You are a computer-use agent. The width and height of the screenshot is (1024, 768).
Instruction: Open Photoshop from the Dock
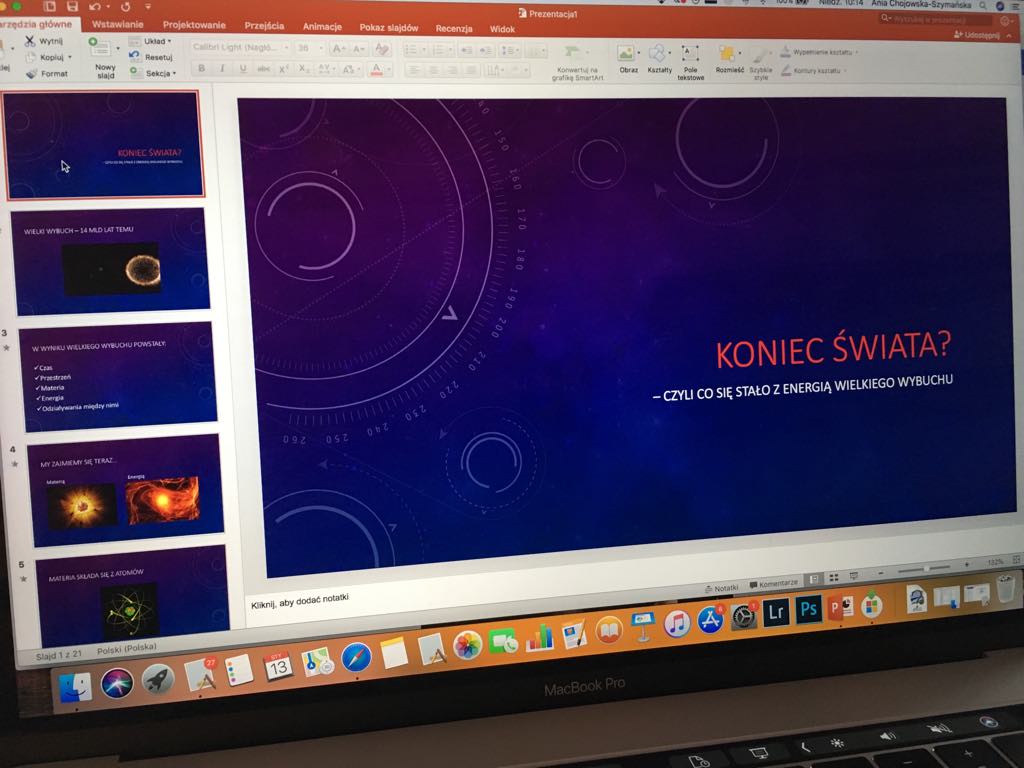click(808, 609)
